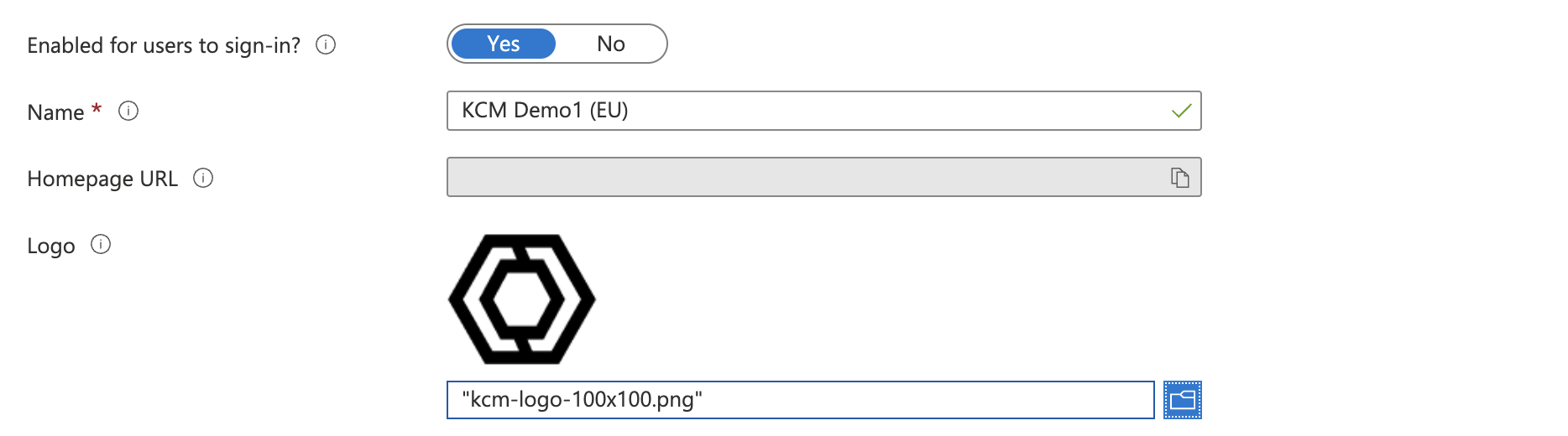The width and height of the screenshot is (1568, 436).
Task: Select Yes for user sign-in enabled
Action: pyautogui.click(x=504, y=44)
